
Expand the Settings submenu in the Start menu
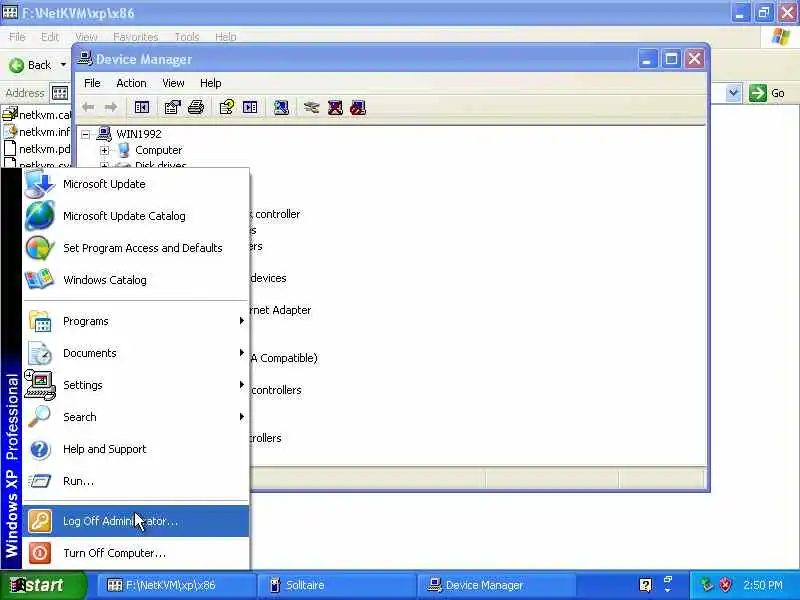[136, 385]
